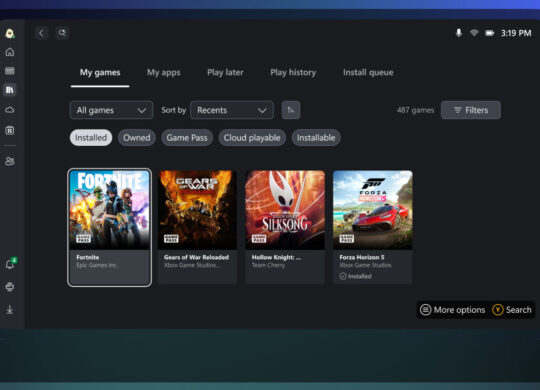Click More options at the bottom
Viewport: 540px width, 390px height.
click(x=453, y=310)
